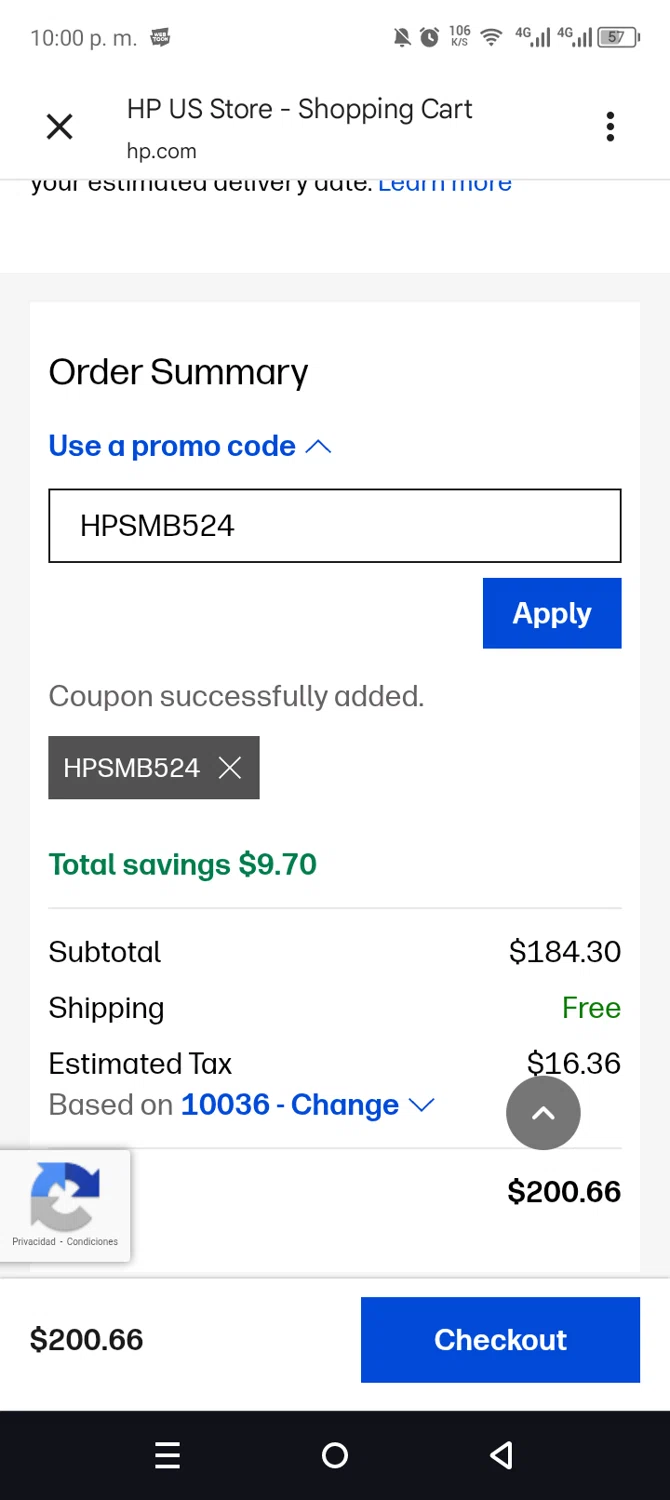Tap the scroll-to-top arrow button
This screenshot has height=1500, width=670.
543,1113
